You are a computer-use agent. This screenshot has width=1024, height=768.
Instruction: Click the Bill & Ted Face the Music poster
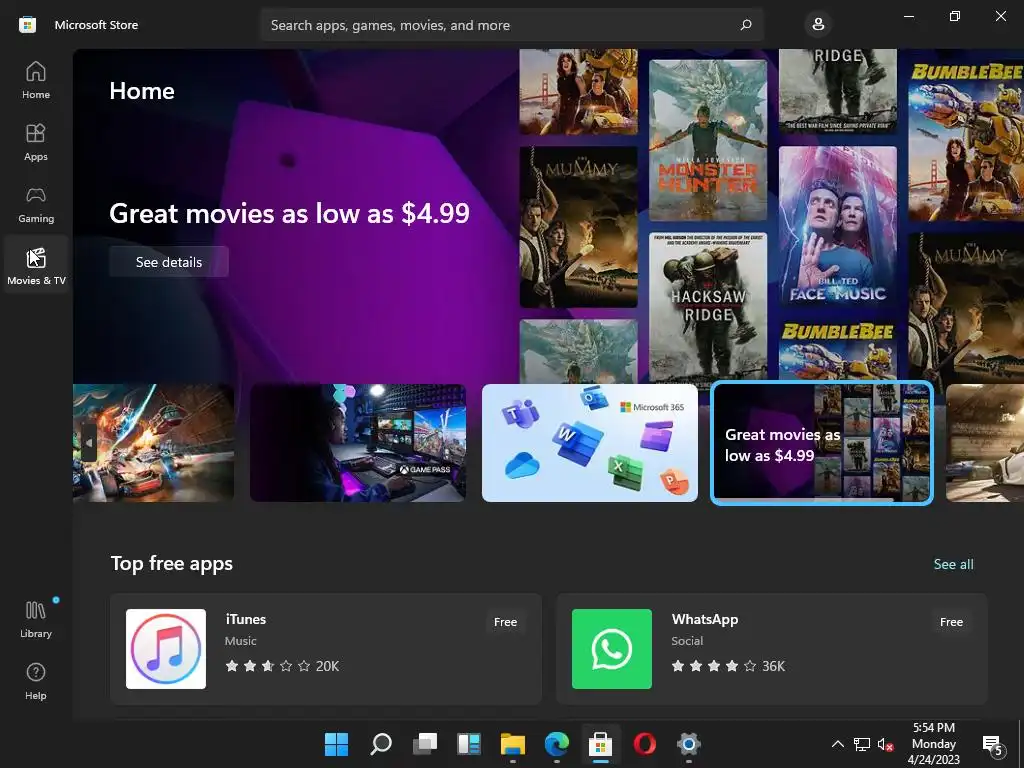pos(837,227)
